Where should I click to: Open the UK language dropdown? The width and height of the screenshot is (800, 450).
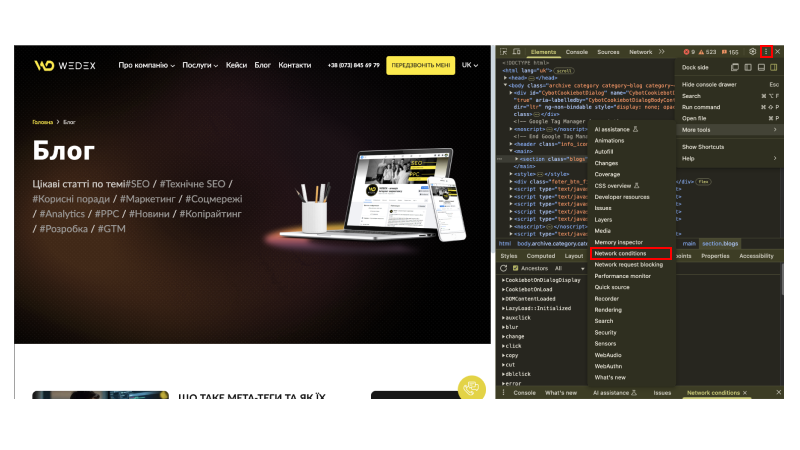pos(469,65)
